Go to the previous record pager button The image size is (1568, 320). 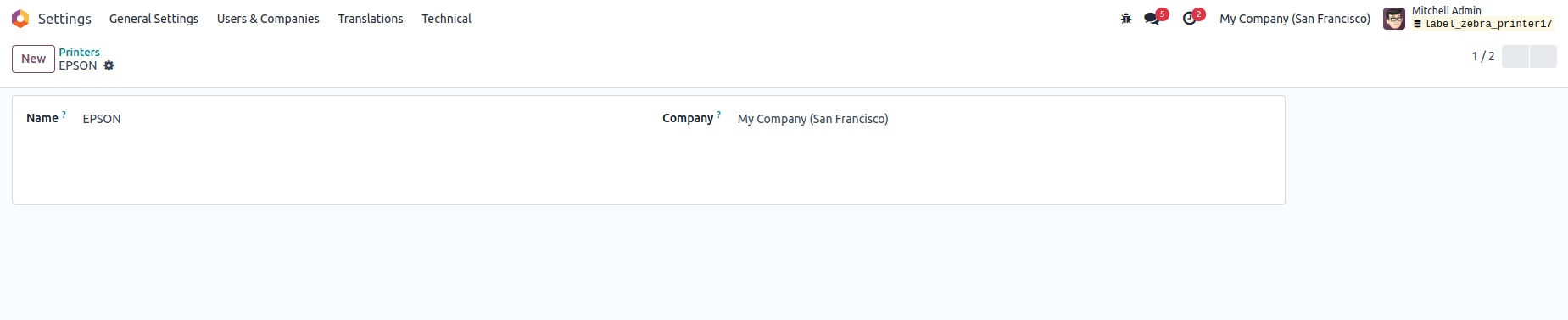[1515, 56]
